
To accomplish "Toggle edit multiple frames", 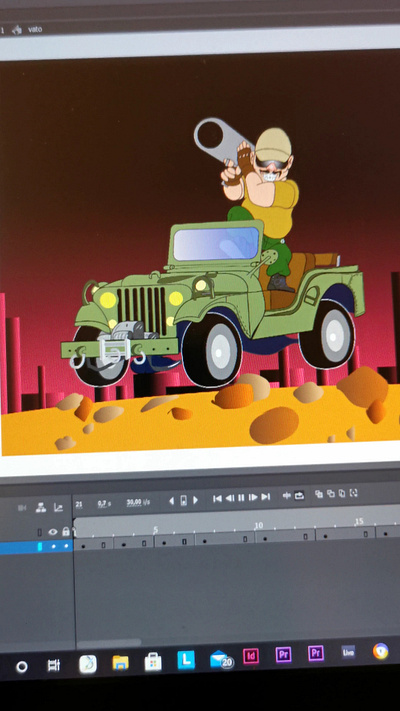I will pyautogui.click(x=342, y=493).
